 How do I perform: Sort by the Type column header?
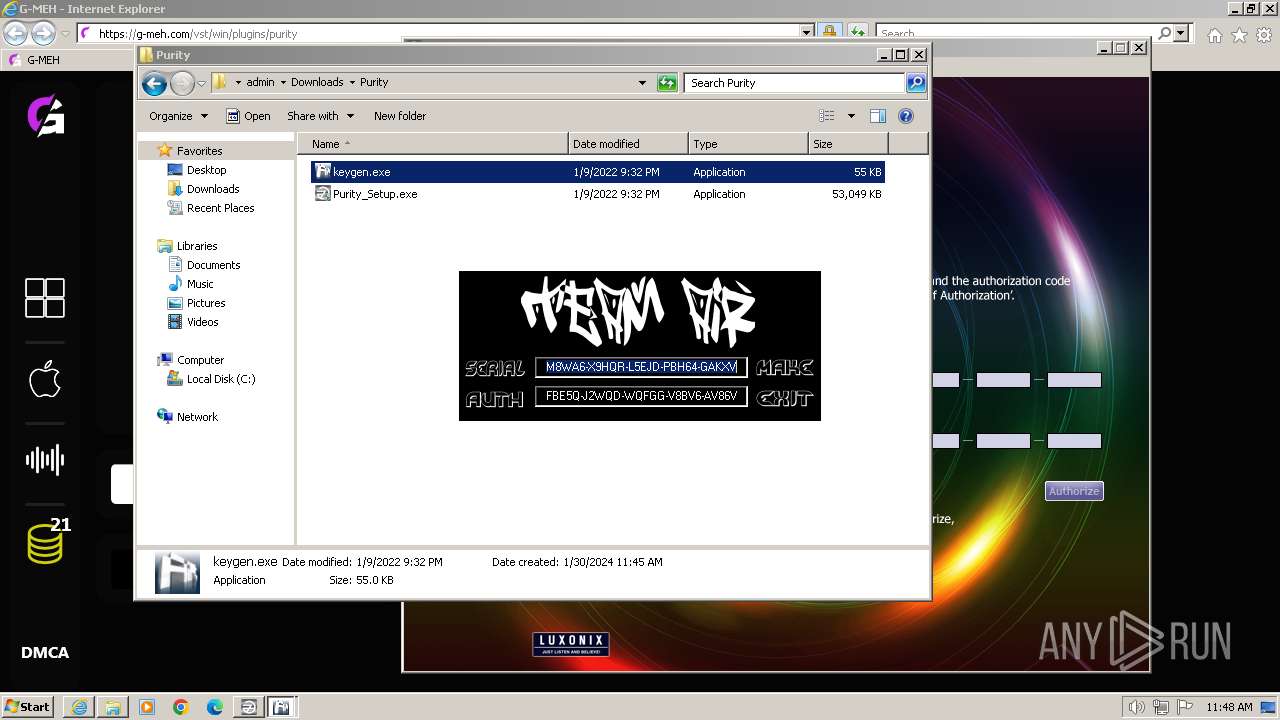pyautogui.click(x=748, y=144)
